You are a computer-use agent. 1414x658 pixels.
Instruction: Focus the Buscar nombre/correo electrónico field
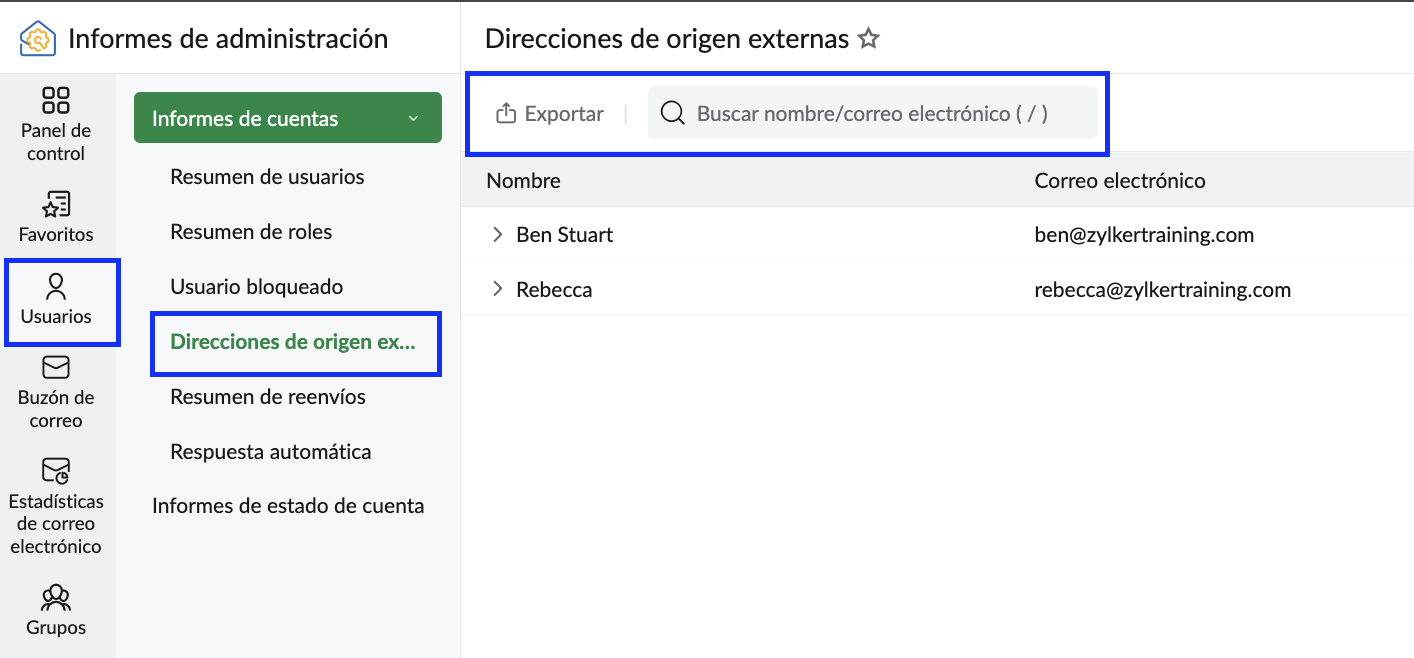coord(873,113)
